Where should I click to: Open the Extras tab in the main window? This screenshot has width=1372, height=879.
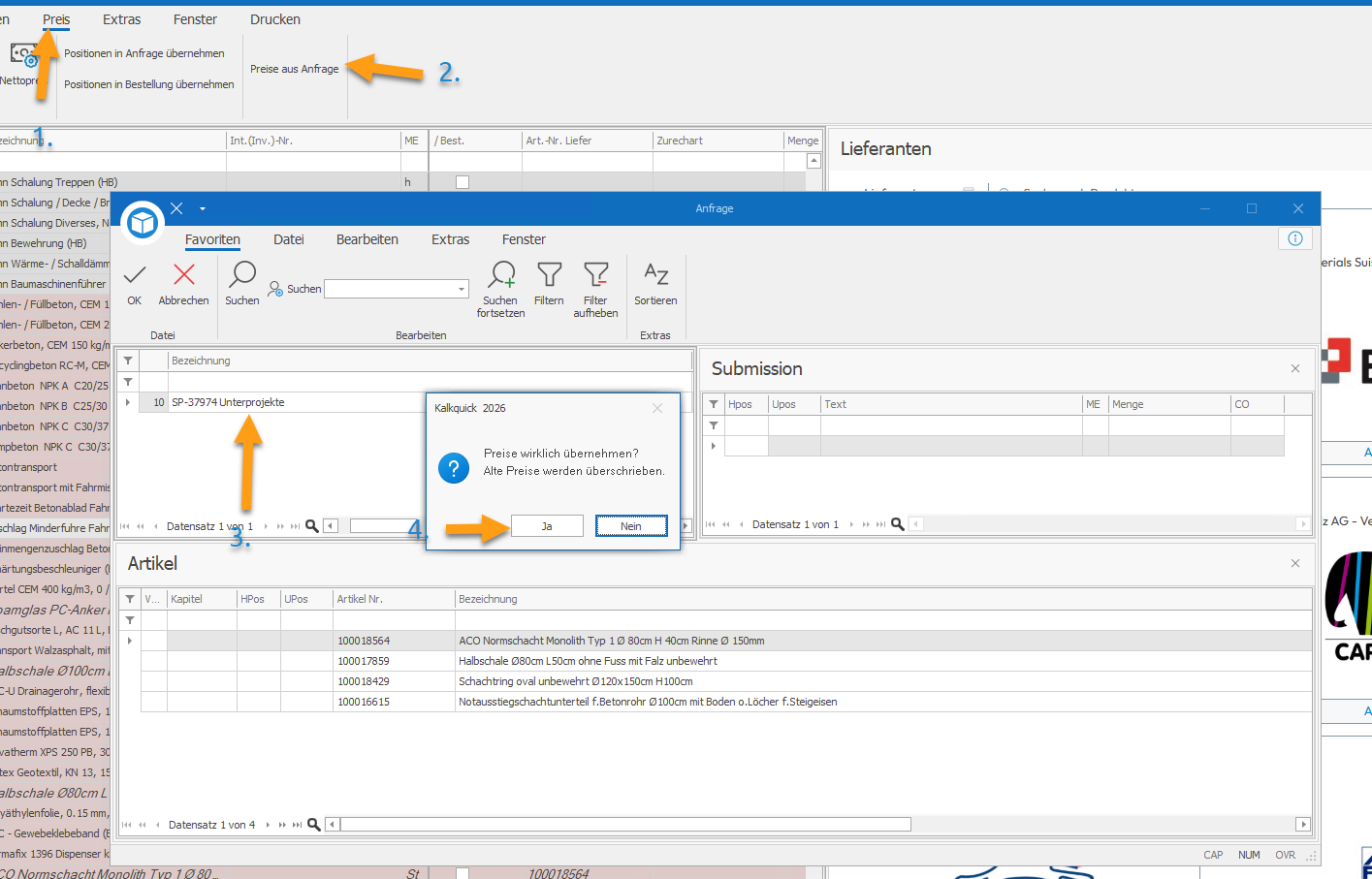[x=122, y=19]
